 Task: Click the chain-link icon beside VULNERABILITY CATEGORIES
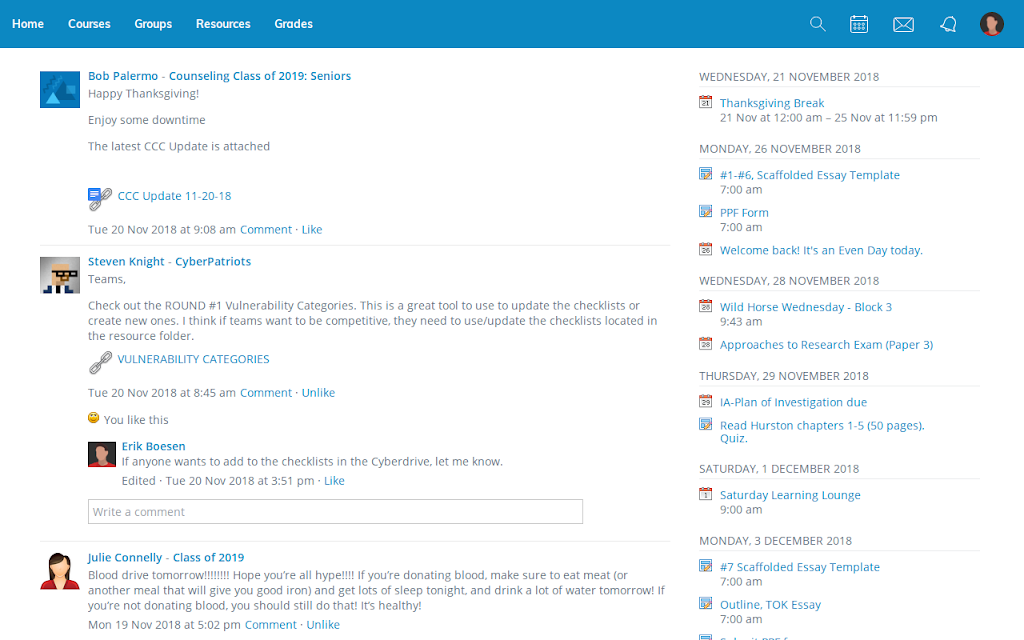100,362
